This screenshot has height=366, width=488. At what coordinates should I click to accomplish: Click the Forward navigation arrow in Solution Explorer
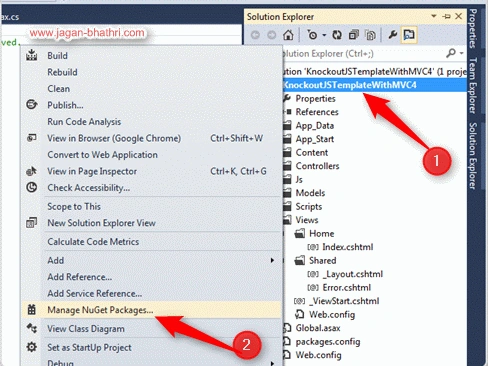[x=272, y=35]
